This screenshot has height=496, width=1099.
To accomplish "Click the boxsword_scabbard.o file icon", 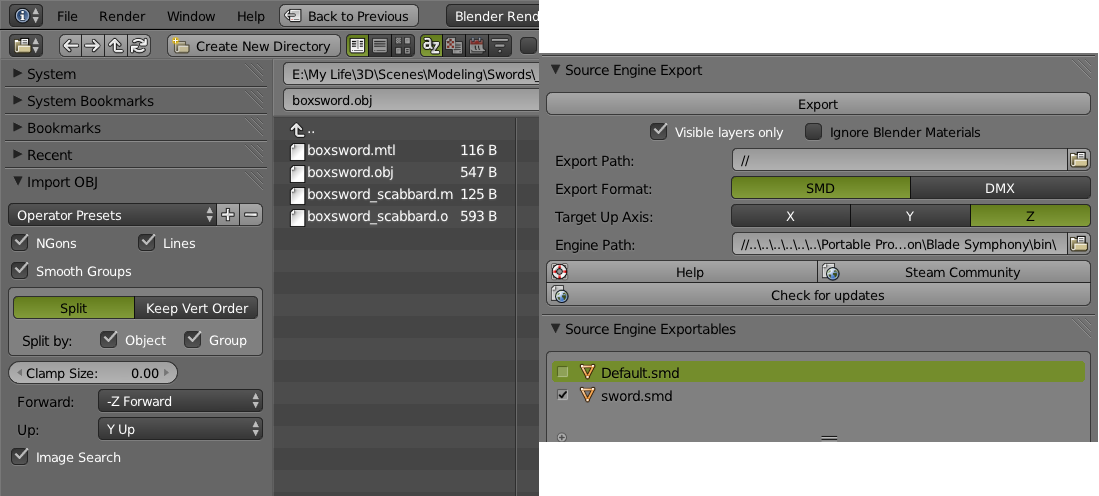I will [297, 216].
